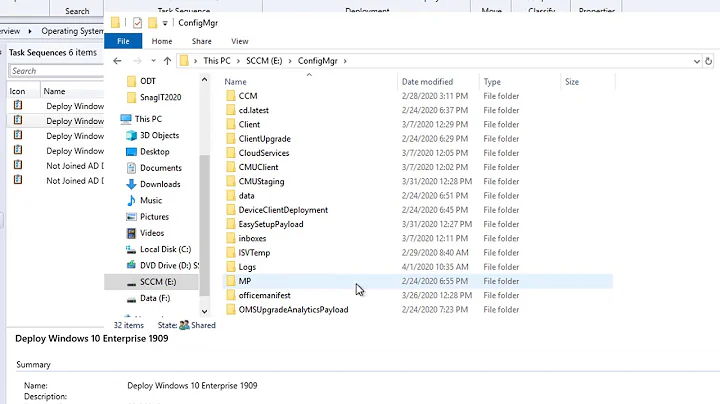Refresh the ConfigMgr folder view
Viewport: 720px width, 404px height.
709,61
